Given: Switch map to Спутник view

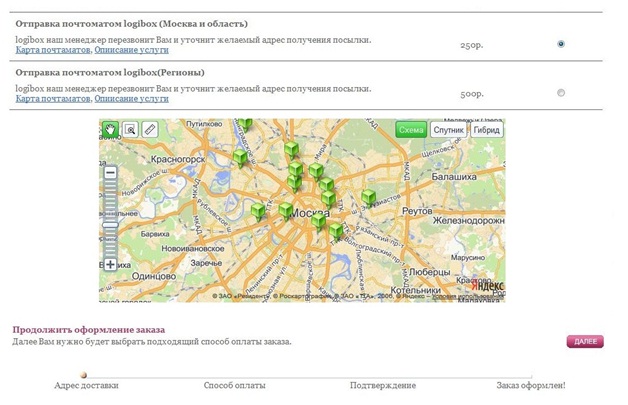Looking at the screenshot, I should click(x=448, y=130).
